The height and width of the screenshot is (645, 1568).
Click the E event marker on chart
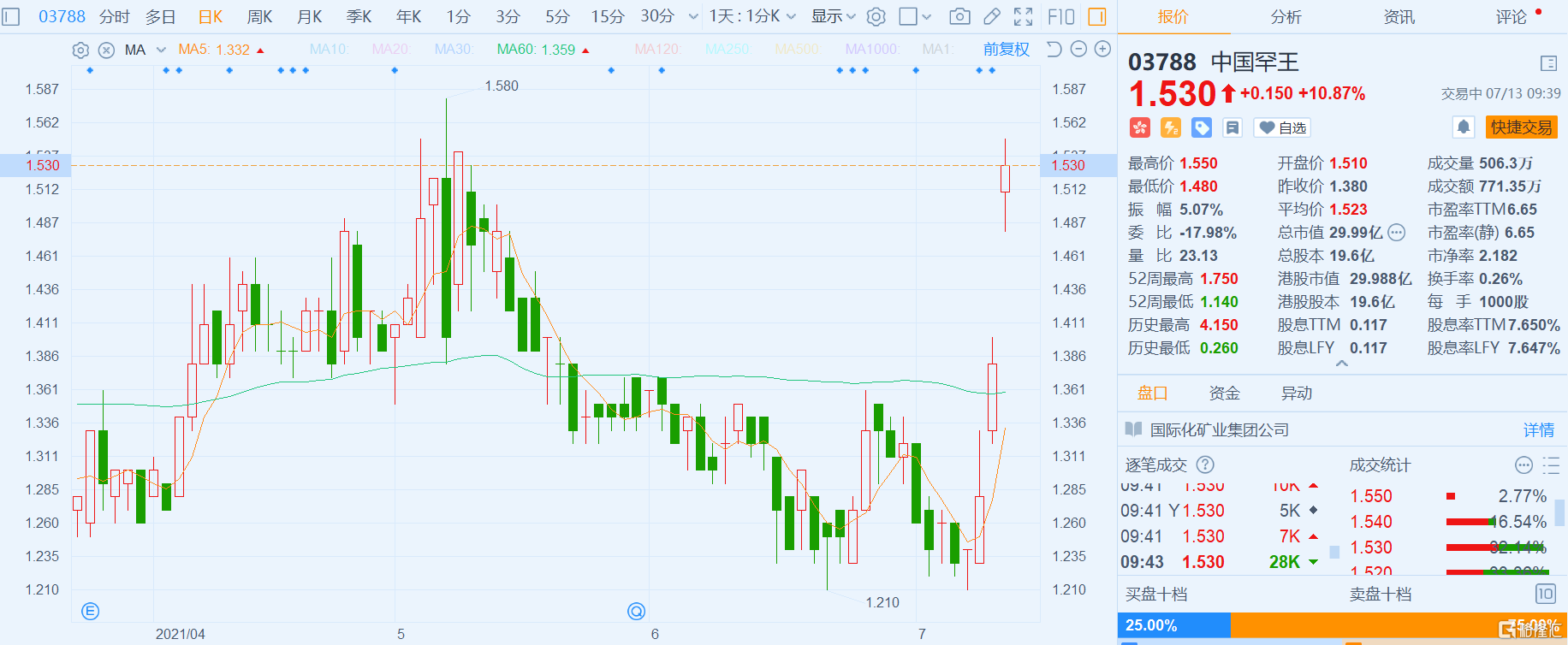tap(90, 611)
